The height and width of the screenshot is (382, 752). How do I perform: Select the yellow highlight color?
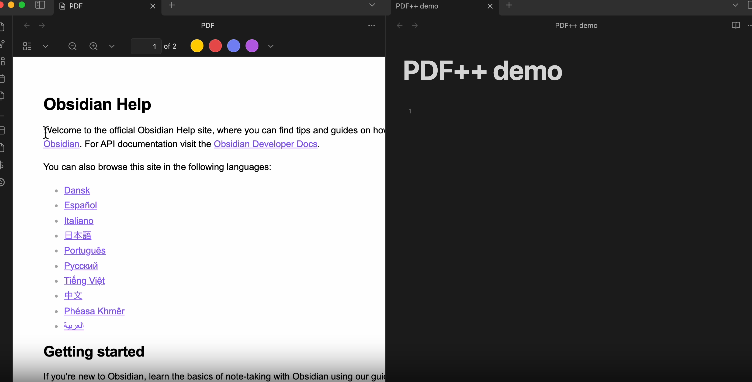coord(197,46)
